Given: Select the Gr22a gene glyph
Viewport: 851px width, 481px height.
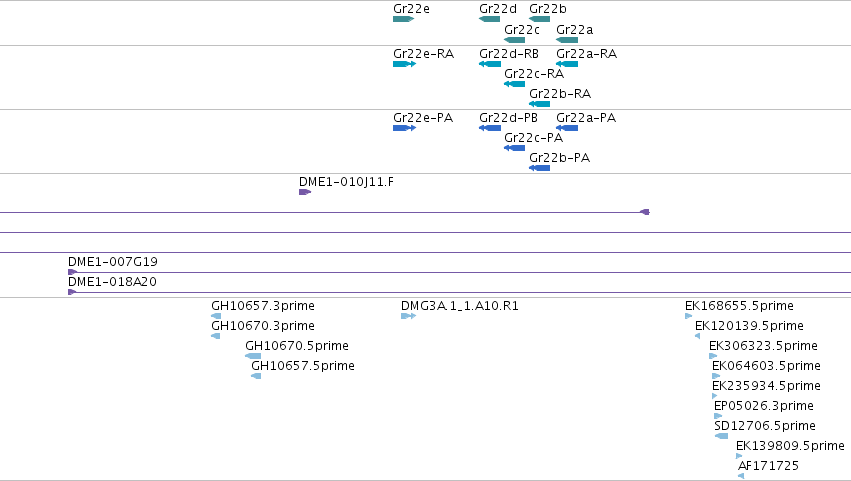Looking at the screenshot, I should point(567,40).
